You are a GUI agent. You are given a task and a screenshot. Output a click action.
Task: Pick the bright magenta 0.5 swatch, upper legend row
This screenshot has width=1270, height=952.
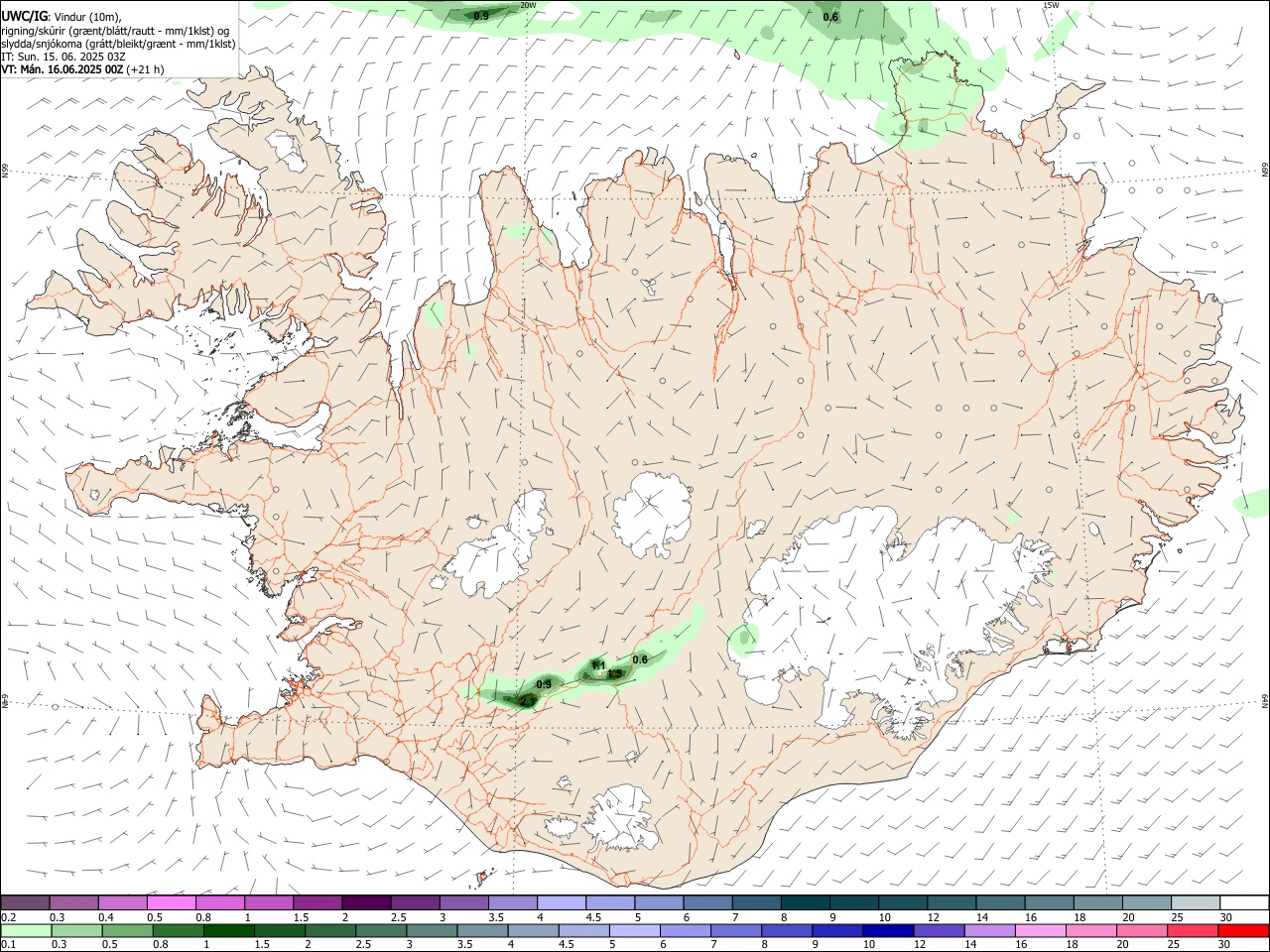point(171,902)
